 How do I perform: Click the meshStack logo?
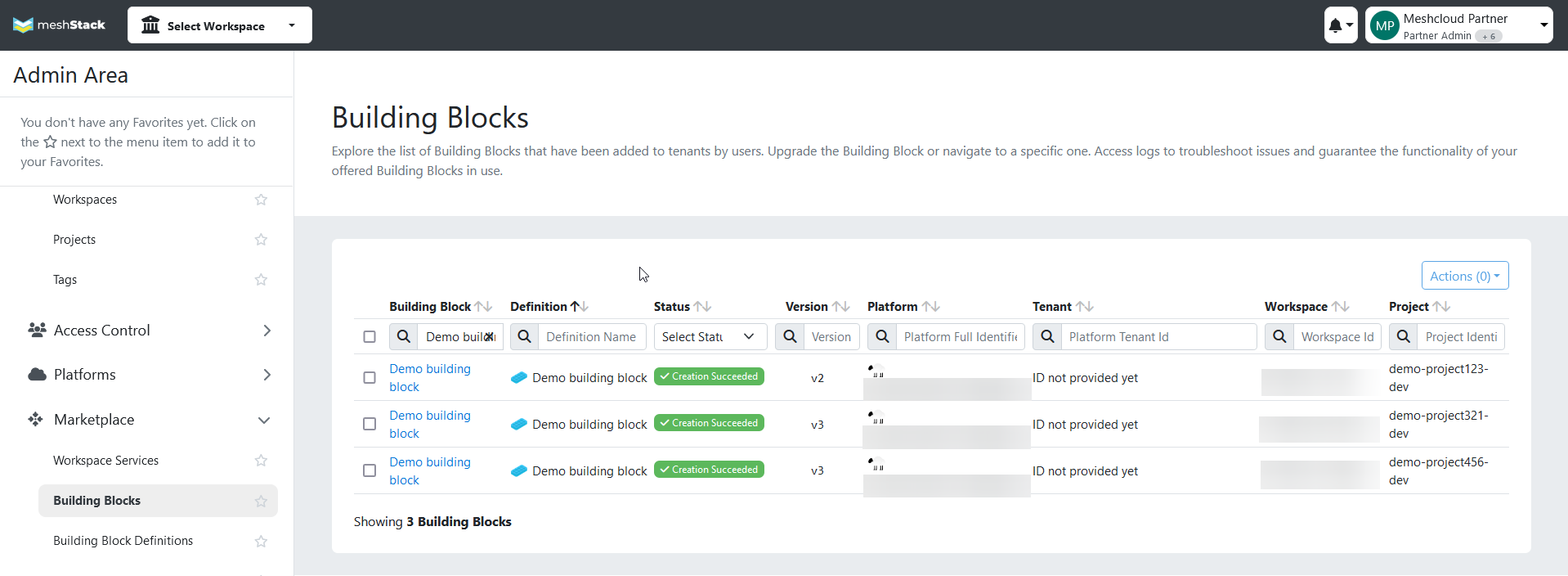(59, 25)
